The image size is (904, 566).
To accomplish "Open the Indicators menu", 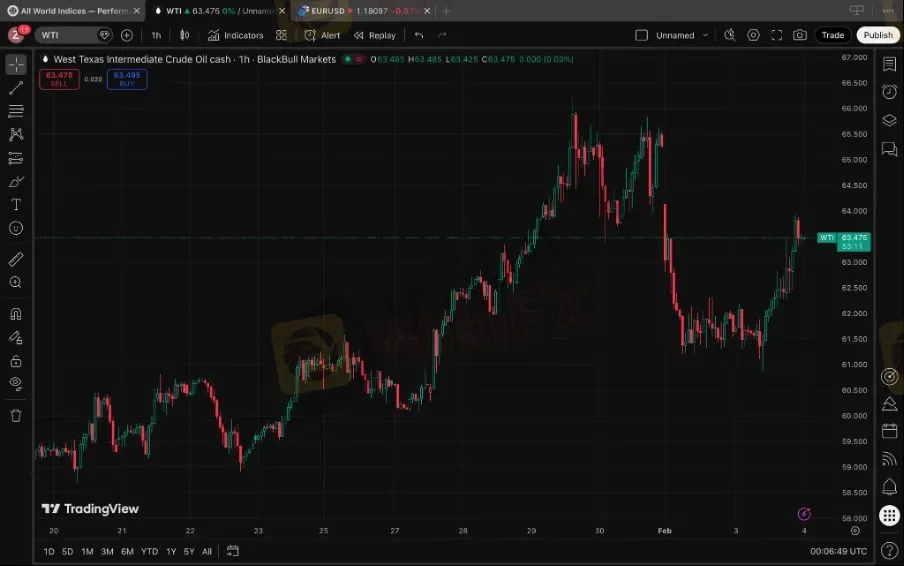I will (x=236, y=35).
